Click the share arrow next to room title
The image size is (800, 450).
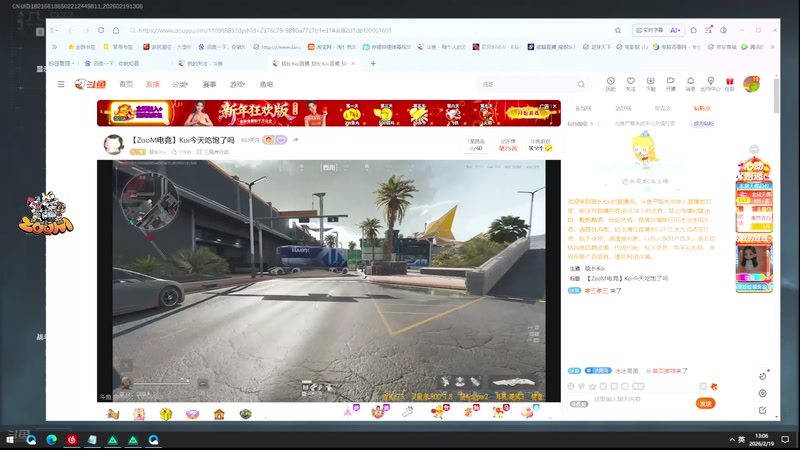(295, 140)
